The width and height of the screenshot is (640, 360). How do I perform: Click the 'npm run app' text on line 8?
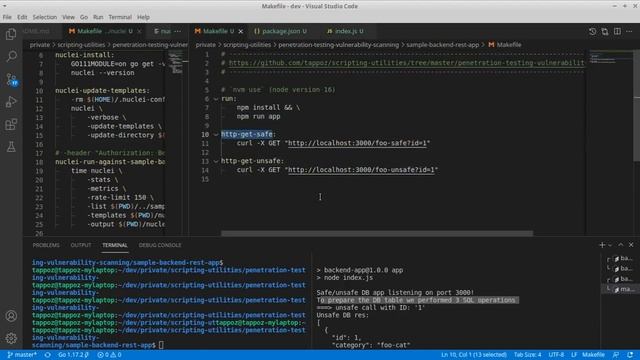click(x=258, y=117)
